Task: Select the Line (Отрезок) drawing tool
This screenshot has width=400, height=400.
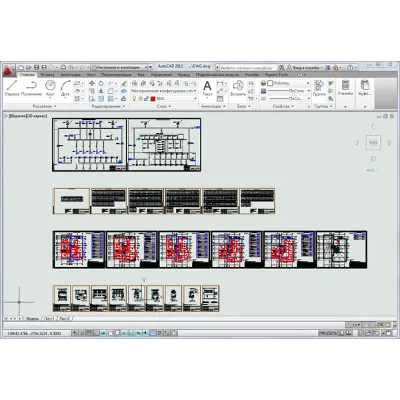Action: (x=12, y=88)
